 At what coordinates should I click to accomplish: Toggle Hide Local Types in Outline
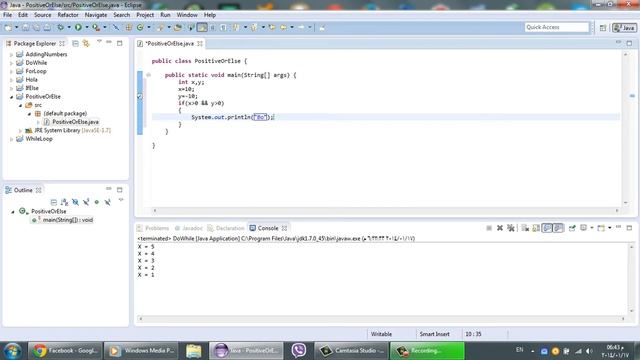(107, 202)
